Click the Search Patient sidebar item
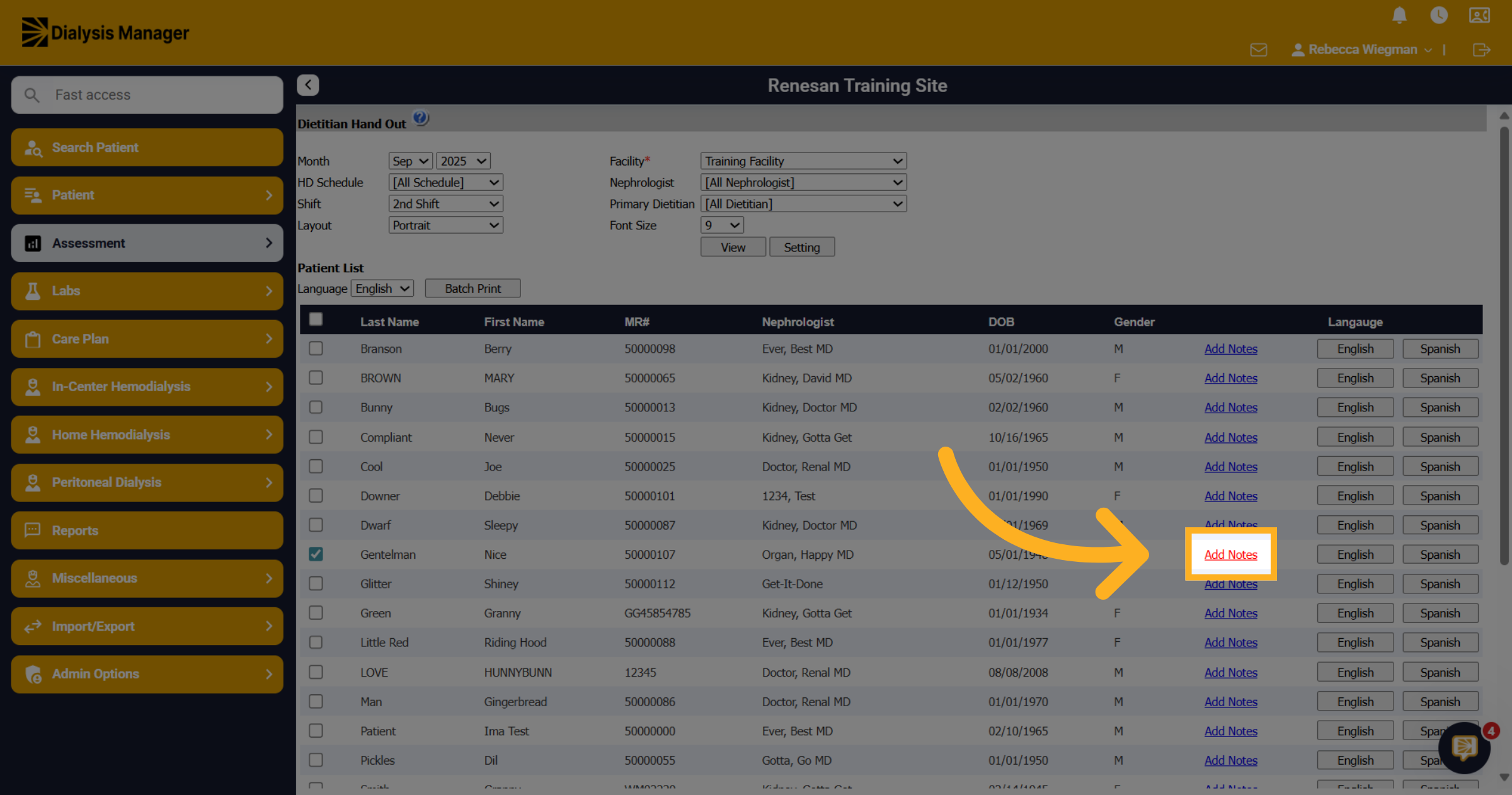 point(147,147)
